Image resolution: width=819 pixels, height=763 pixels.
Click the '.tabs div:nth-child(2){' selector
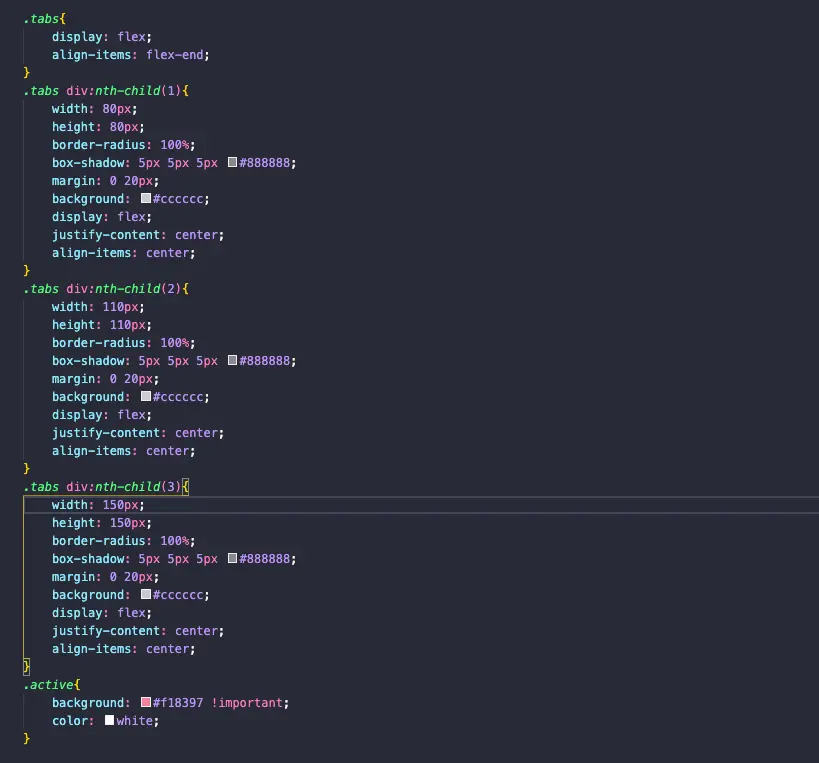pyautogui.click(x=106, y=289)
